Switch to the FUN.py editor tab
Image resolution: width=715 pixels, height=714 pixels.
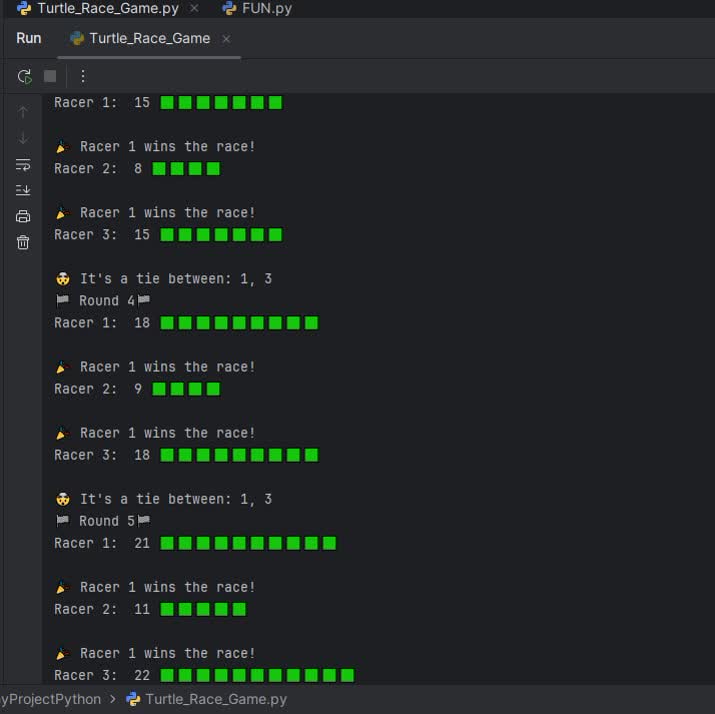pyautogui.click(x=257, y=8)
